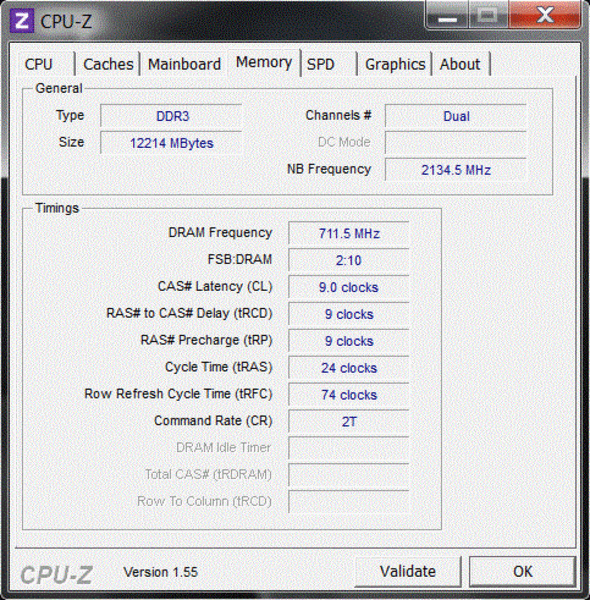Click the CPU-Z purple Z app icon
This screenshot has height=600, width=590.
tap(21, 21)
